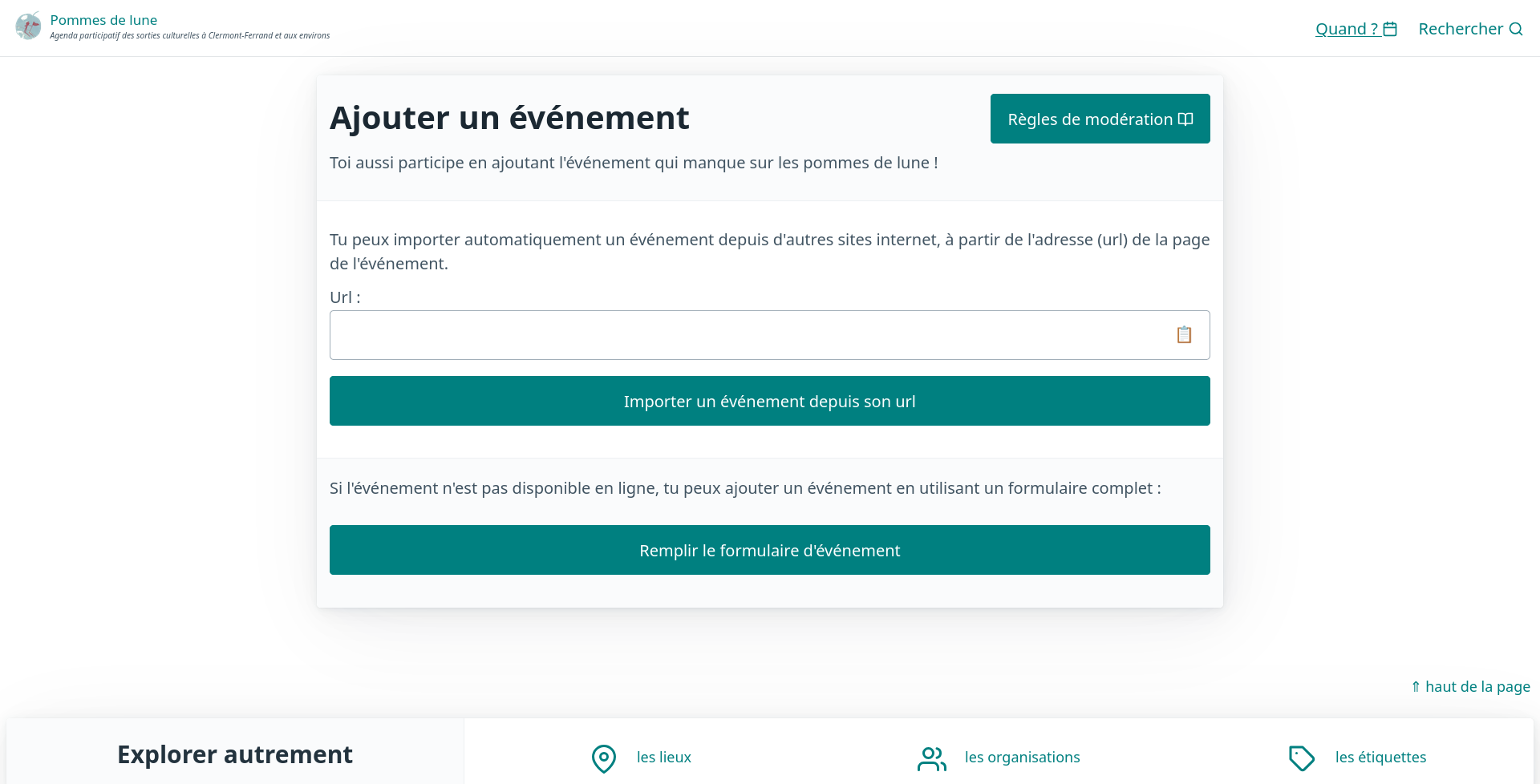Click the Pommes de lune site logo
This screenshot has height=784, width=1540.
(x=28, y=26)
